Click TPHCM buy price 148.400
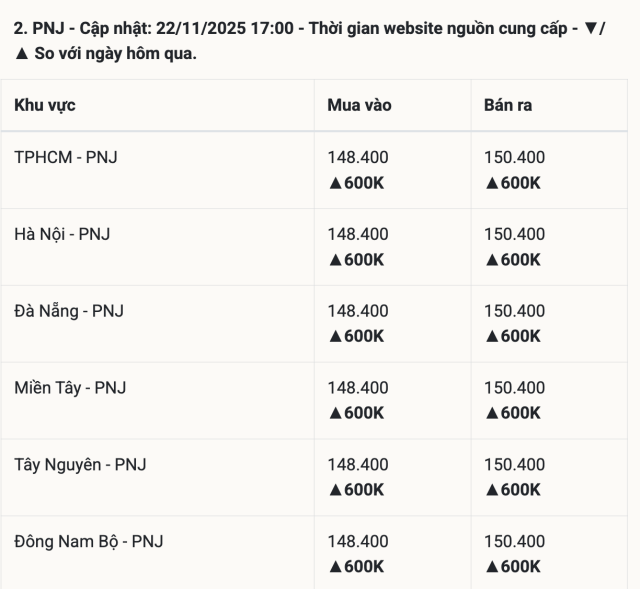 358,157
